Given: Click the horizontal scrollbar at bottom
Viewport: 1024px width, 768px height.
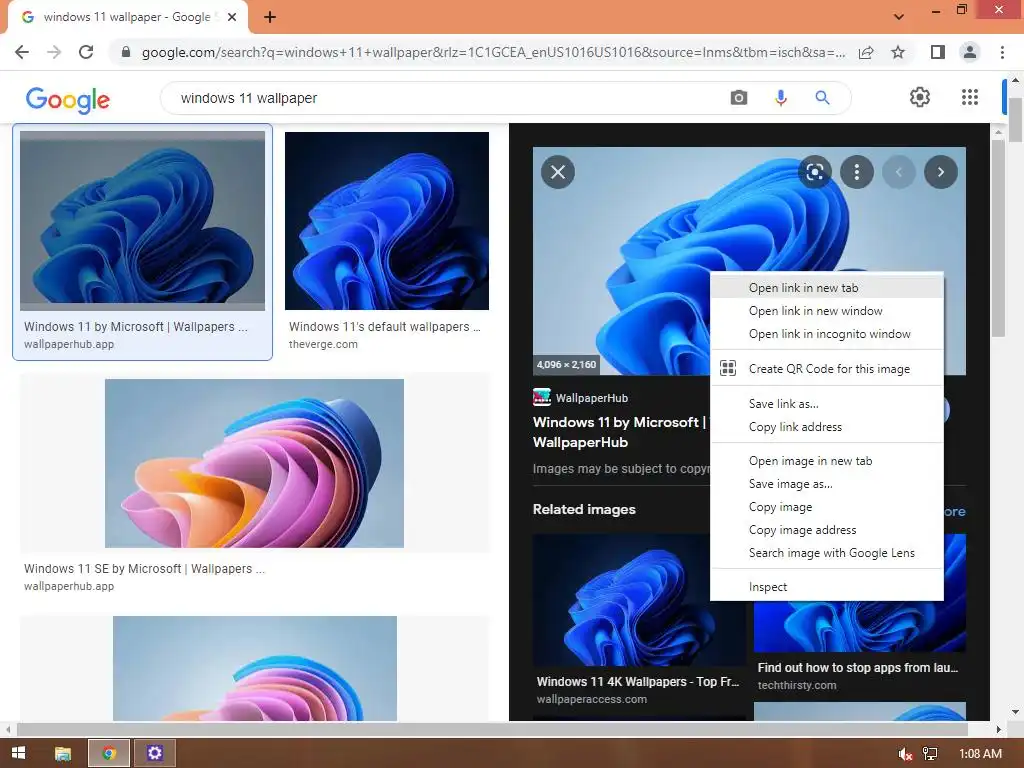Looking at the screenshot, I should pyautogui.click(x=492, y=729).
